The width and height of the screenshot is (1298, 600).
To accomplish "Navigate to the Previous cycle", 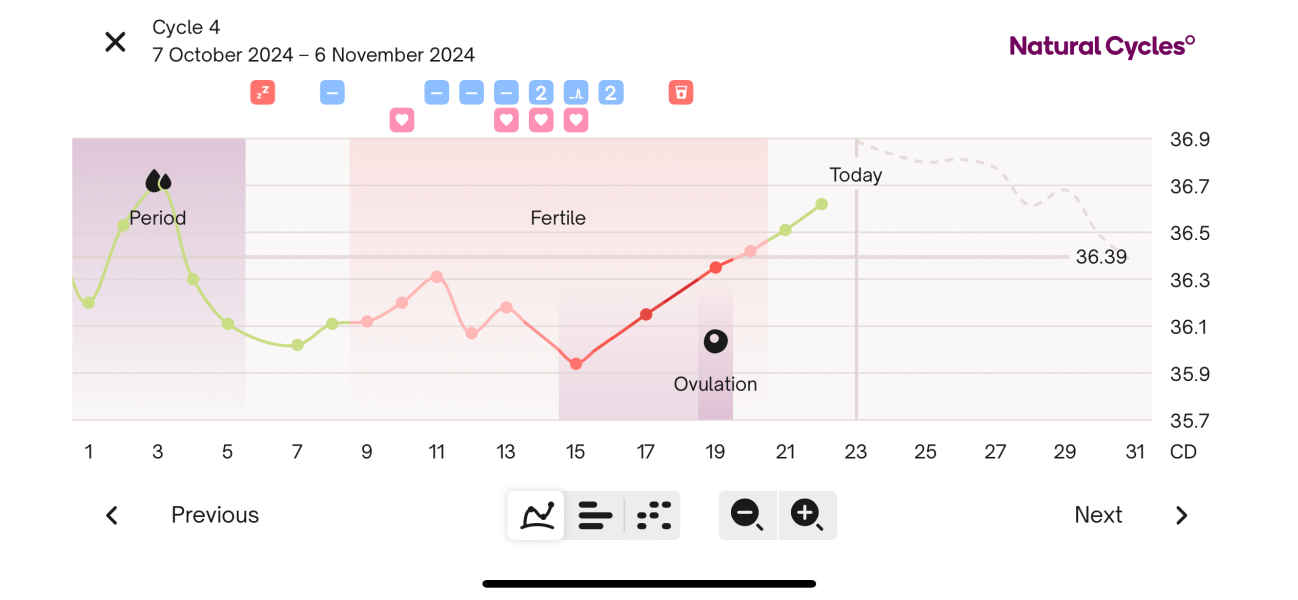I will click(214, 515).
